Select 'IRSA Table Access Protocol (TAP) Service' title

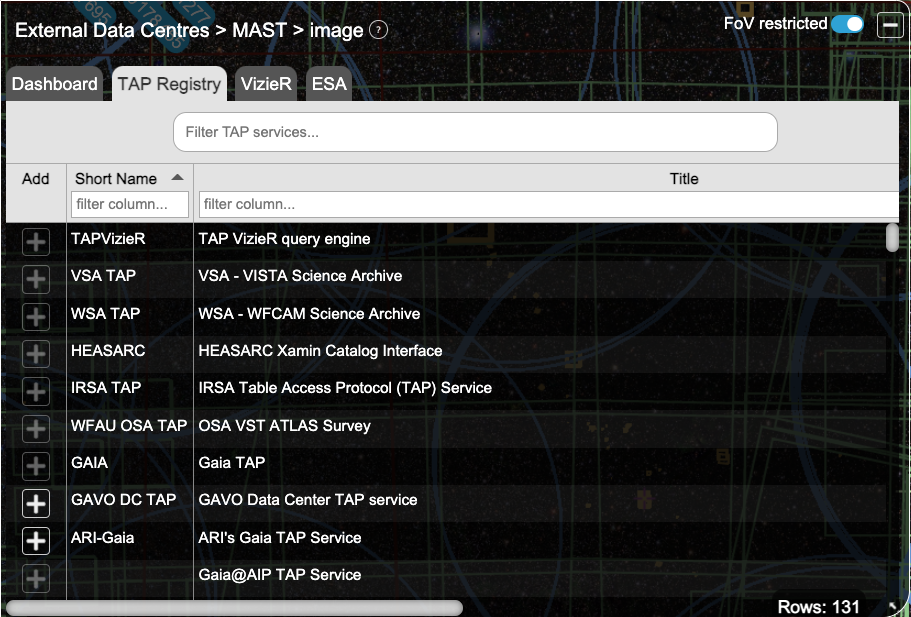(x=345, y=388)
